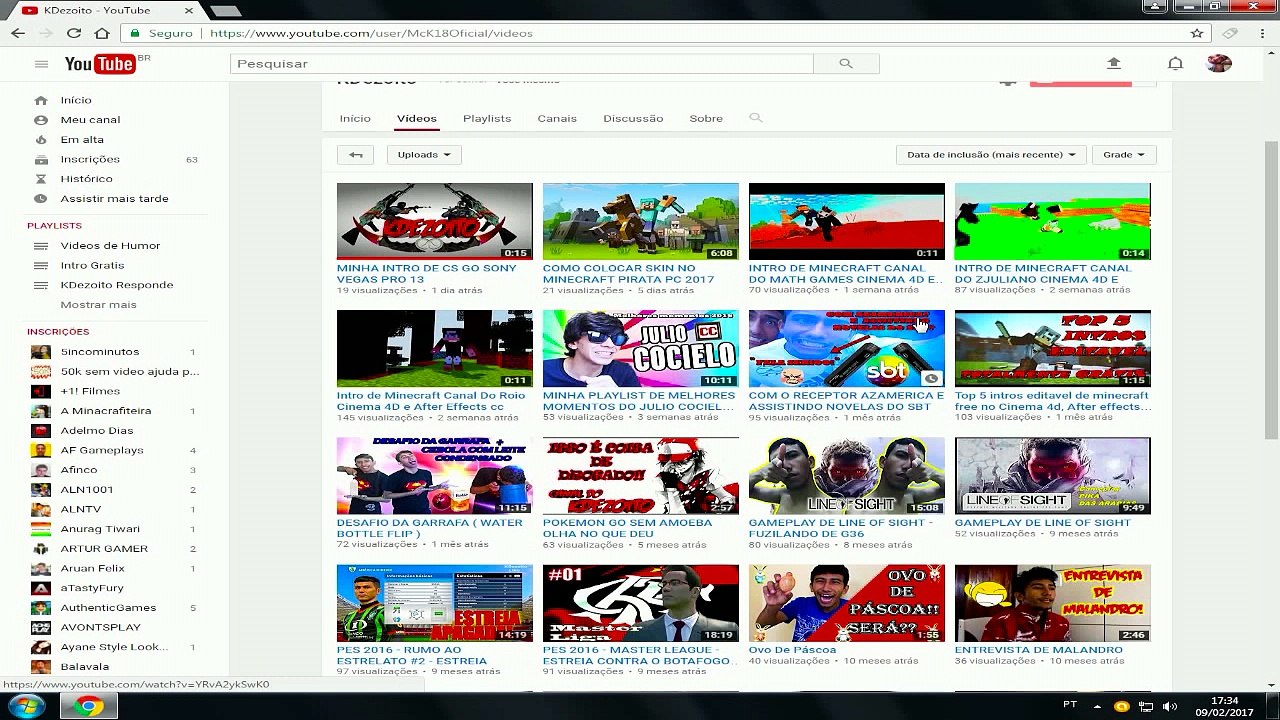Viewport: 1280px width, 720px height.
Task: Click title INTRO DE MINECRAFT CANAL DO ZJULIANO
Action: pos(1043,273)
